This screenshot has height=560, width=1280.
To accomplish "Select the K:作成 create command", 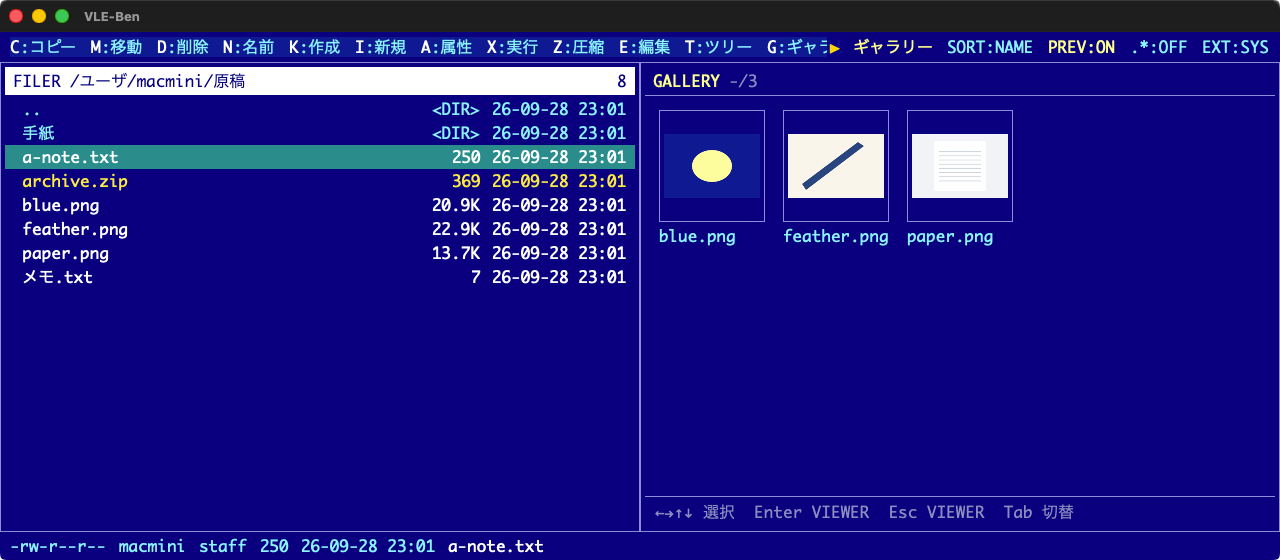I will tap(314, 47).
